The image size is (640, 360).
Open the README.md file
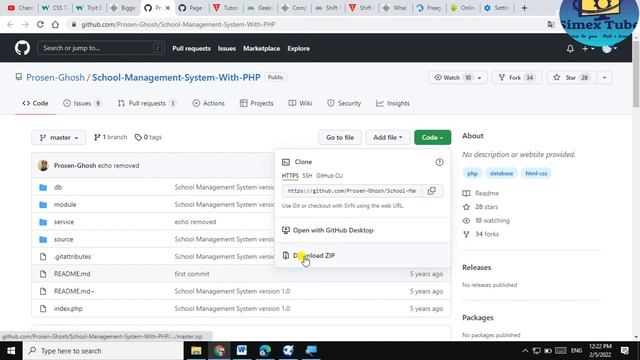click(x=72, y=274)
